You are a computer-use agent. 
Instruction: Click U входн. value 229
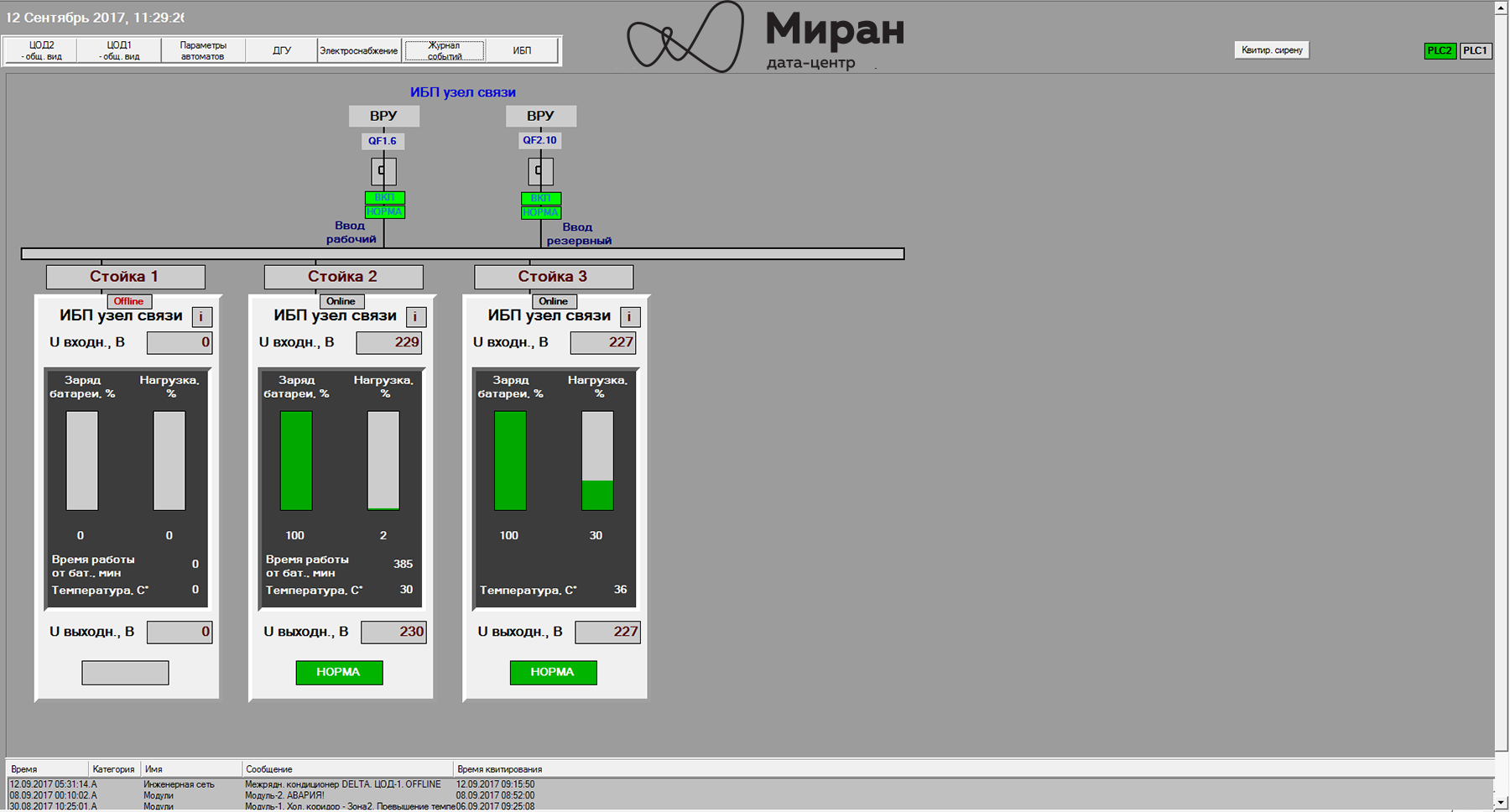389,342
